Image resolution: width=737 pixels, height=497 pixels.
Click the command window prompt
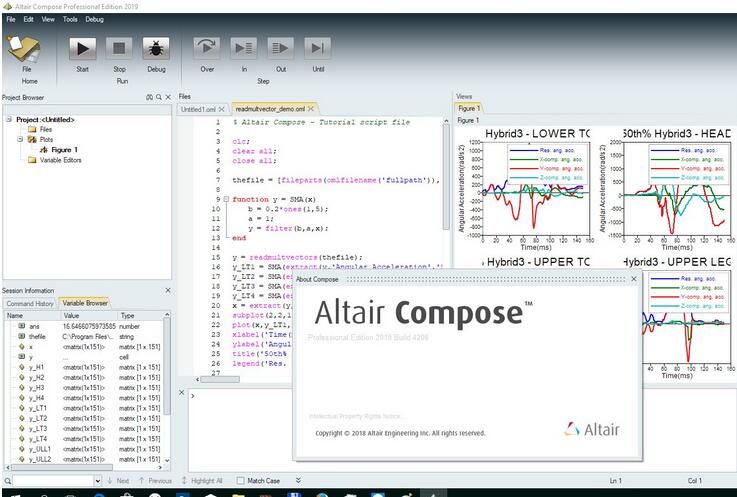(193, 396)
